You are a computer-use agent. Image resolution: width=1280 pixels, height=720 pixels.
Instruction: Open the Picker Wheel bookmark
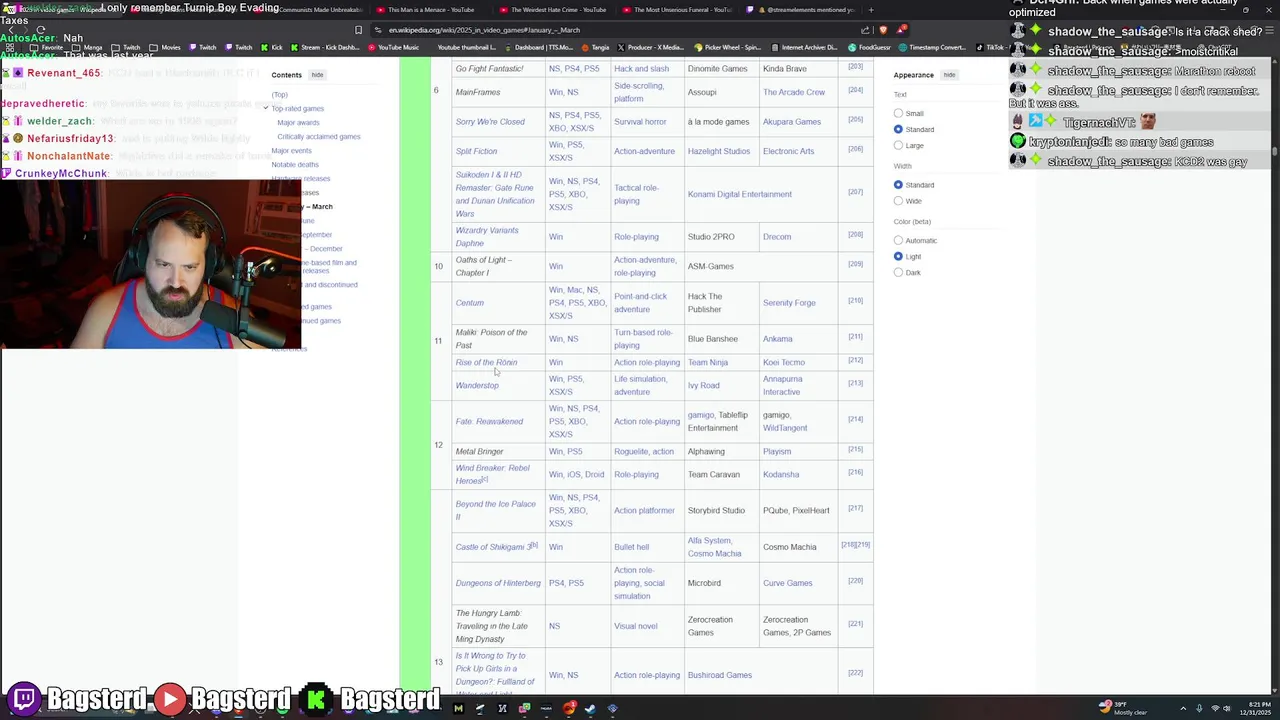click(x=727, y=47)
